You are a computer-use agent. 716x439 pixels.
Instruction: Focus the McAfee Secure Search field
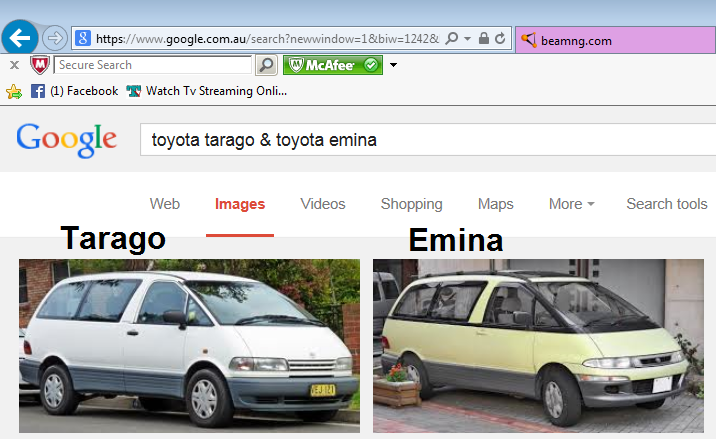coord(153,65)
